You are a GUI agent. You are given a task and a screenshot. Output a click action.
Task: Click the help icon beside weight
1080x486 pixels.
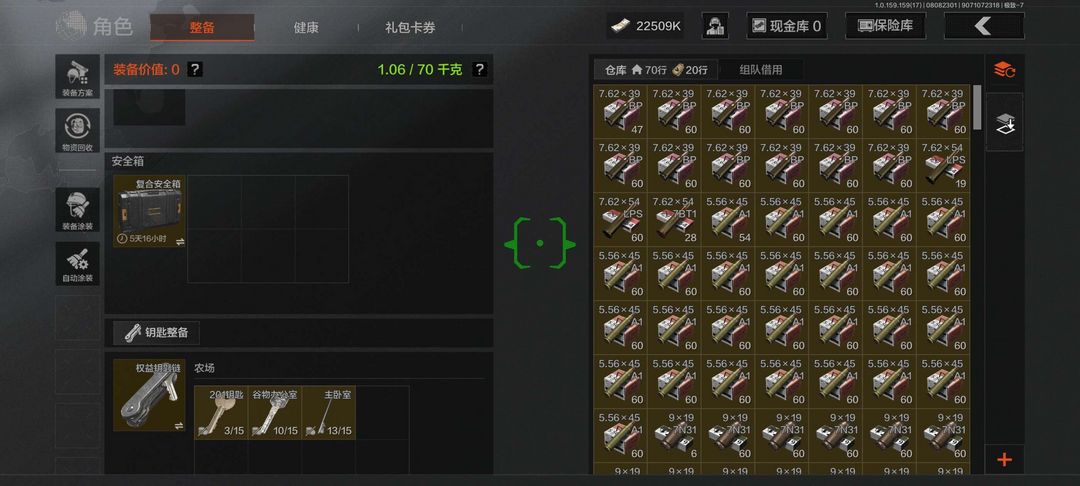tap(480, 69)
